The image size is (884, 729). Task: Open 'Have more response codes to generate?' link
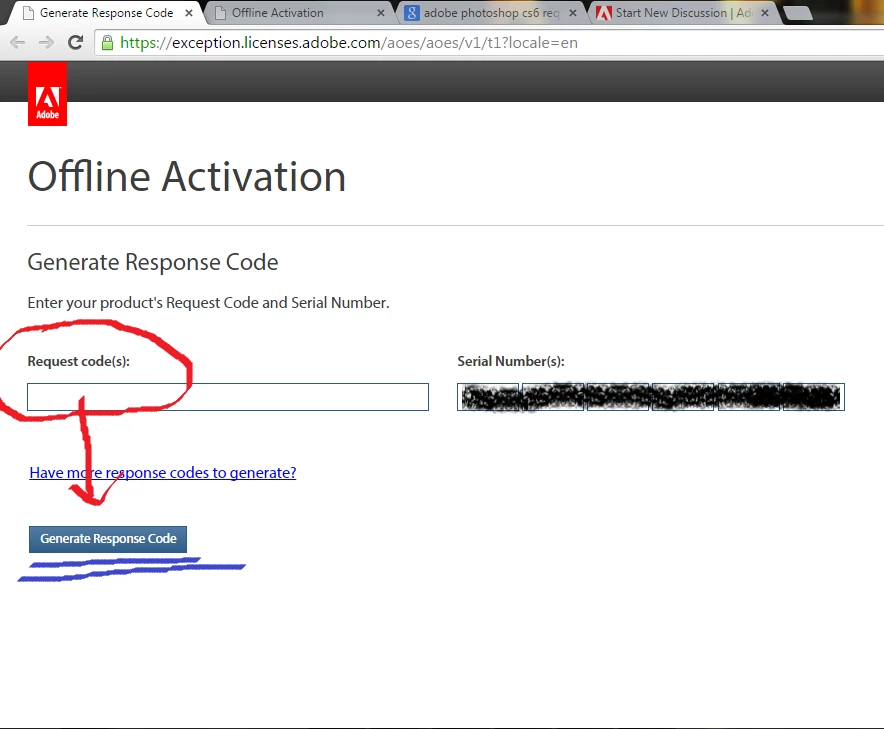(163, 472)
